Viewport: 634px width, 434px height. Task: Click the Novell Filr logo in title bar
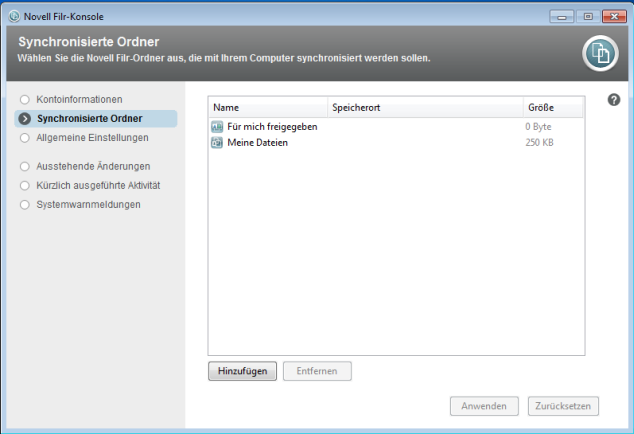(x=14, y=16)
